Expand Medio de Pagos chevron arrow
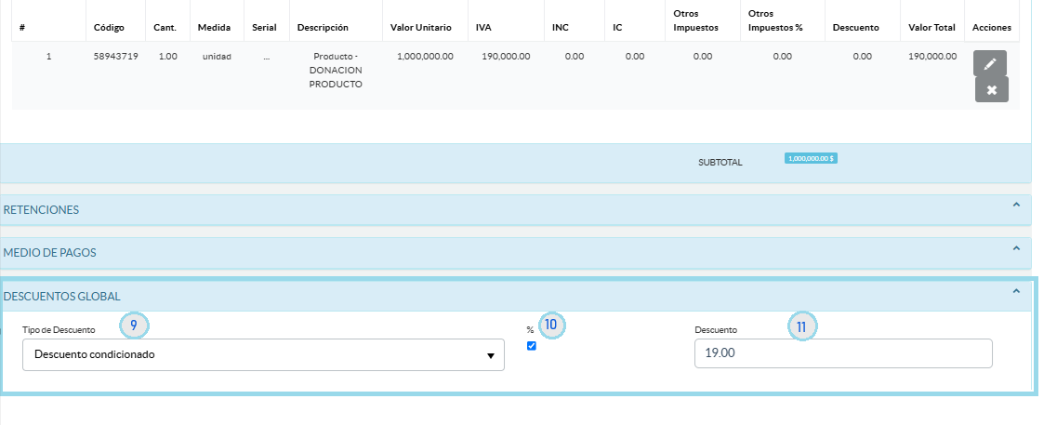The image size is (1064, 425). [1016, 248]
